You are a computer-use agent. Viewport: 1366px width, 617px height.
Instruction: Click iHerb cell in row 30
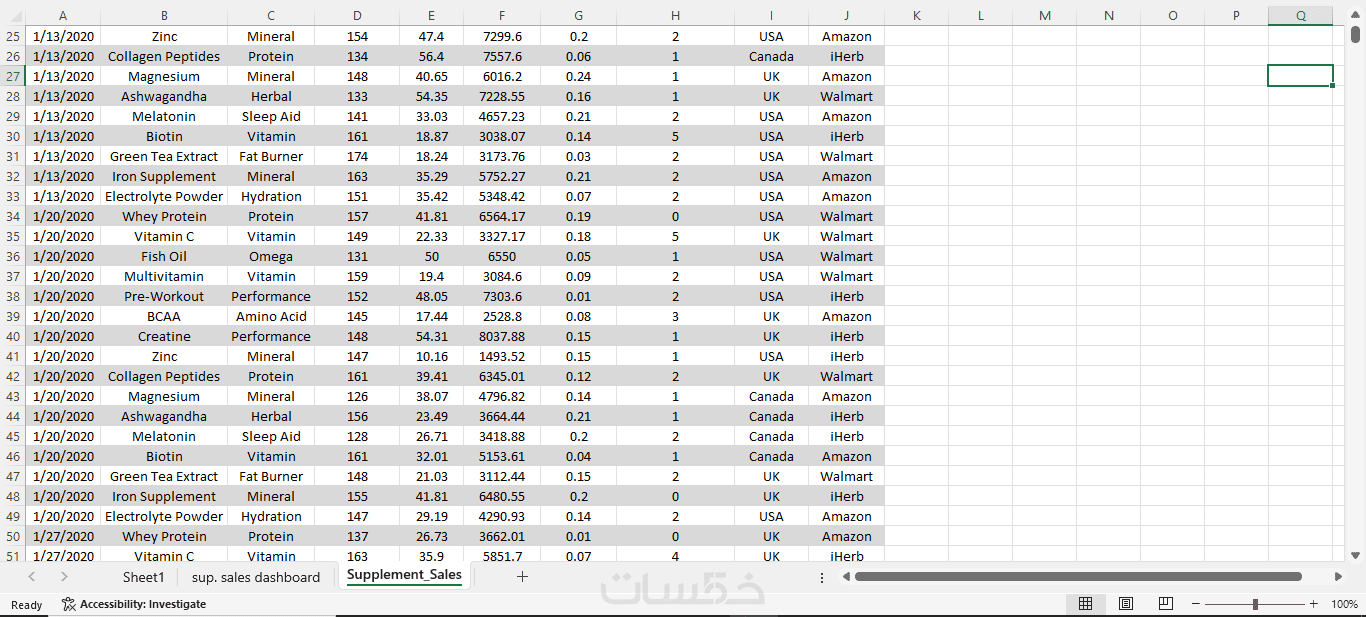(847, 136)
